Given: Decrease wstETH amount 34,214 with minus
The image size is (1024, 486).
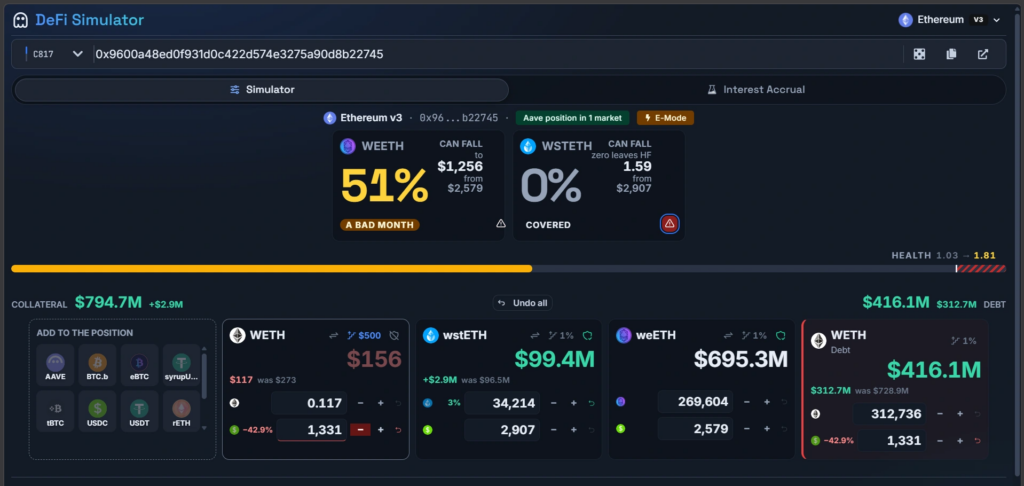Looking at the screenshot, I should point(554,403).
